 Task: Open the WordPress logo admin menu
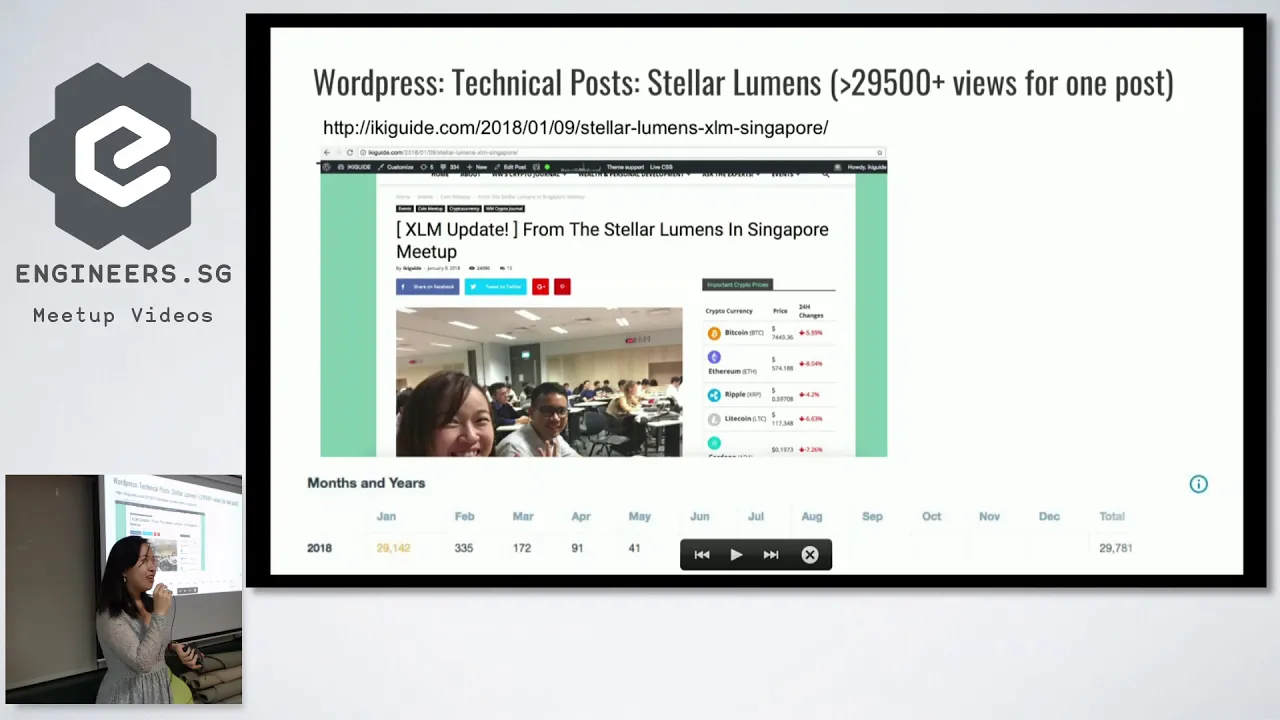[327, 167]
